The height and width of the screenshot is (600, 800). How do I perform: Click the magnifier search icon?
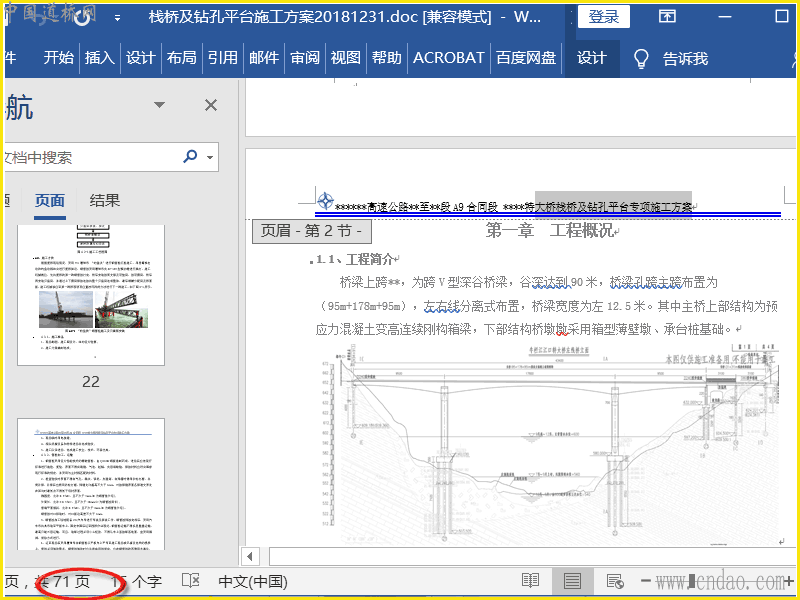pos(190,156)
